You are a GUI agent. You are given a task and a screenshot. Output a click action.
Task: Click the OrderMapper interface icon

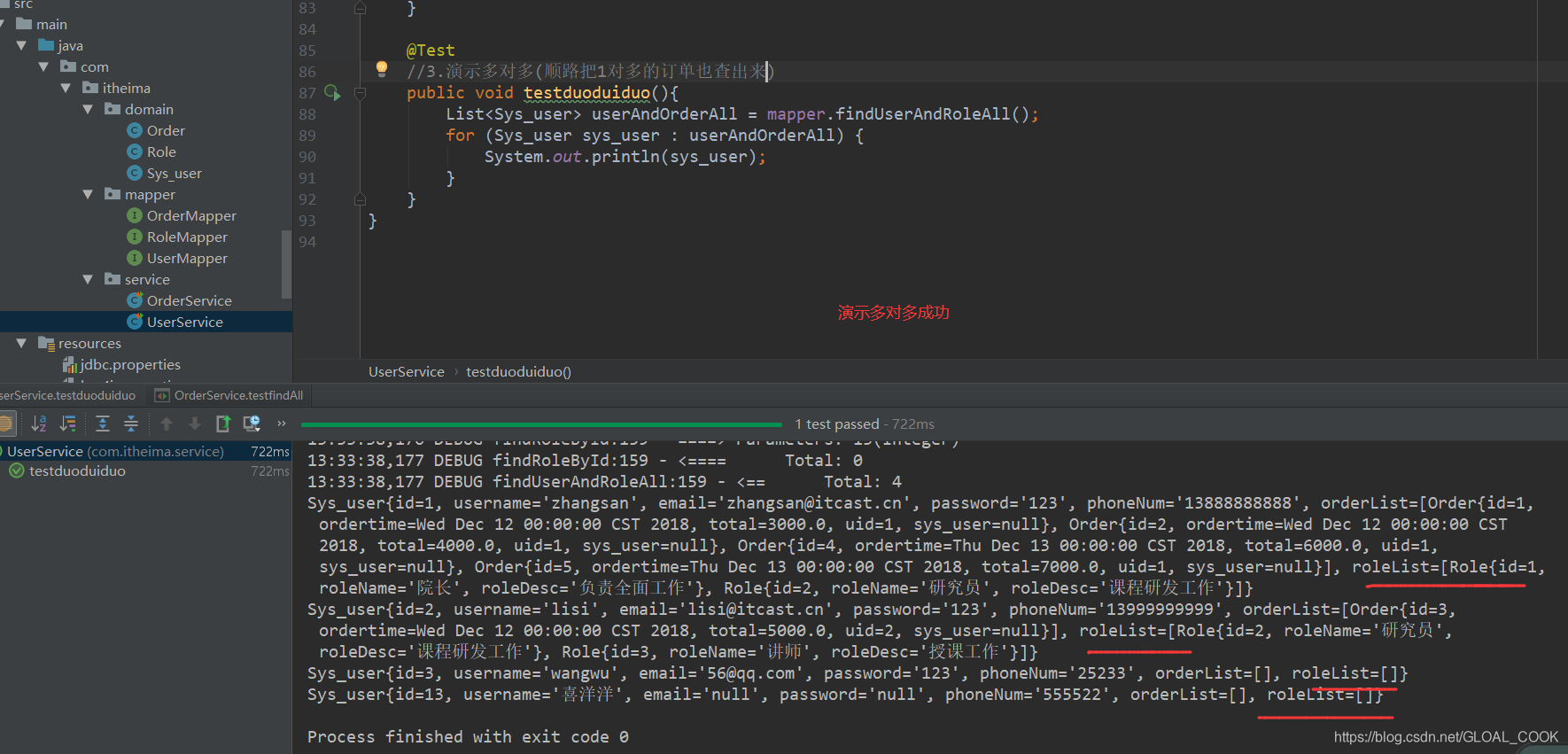(x=135, y=215)
